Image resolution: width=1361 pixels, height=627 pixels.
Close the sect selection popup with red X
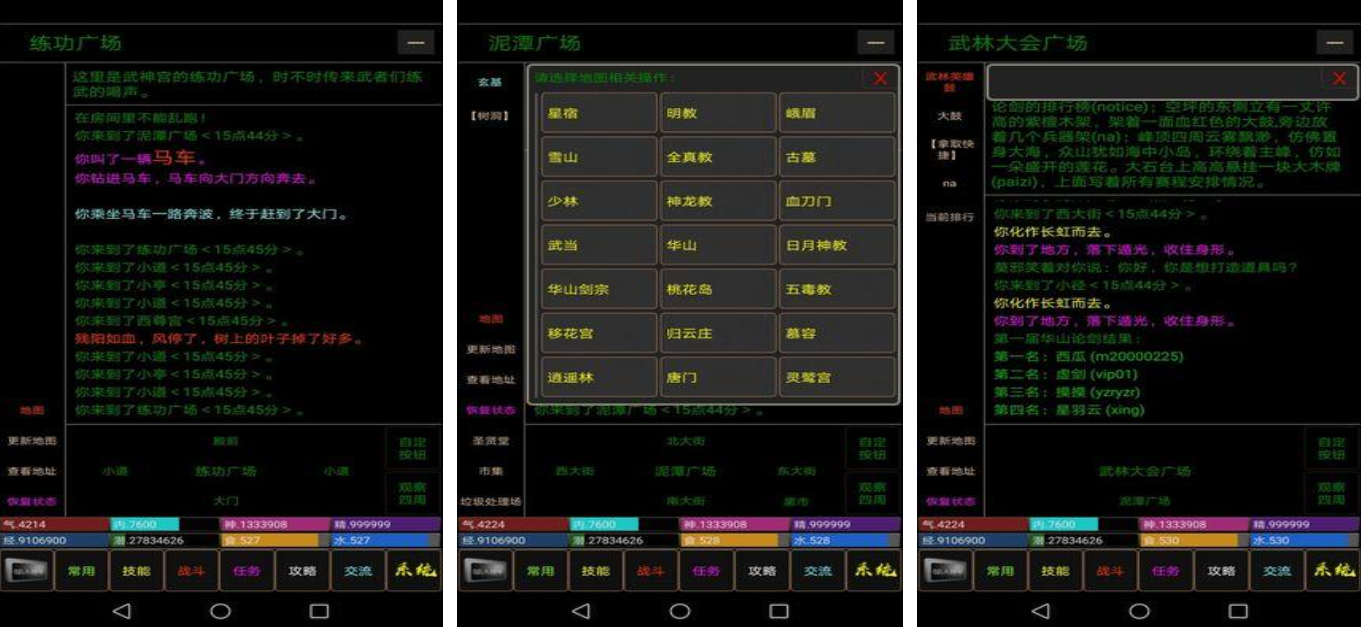(880, 79)
